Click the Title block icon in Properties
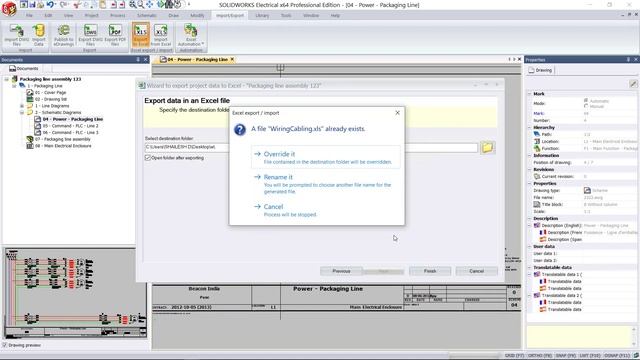 coord(537,204)
